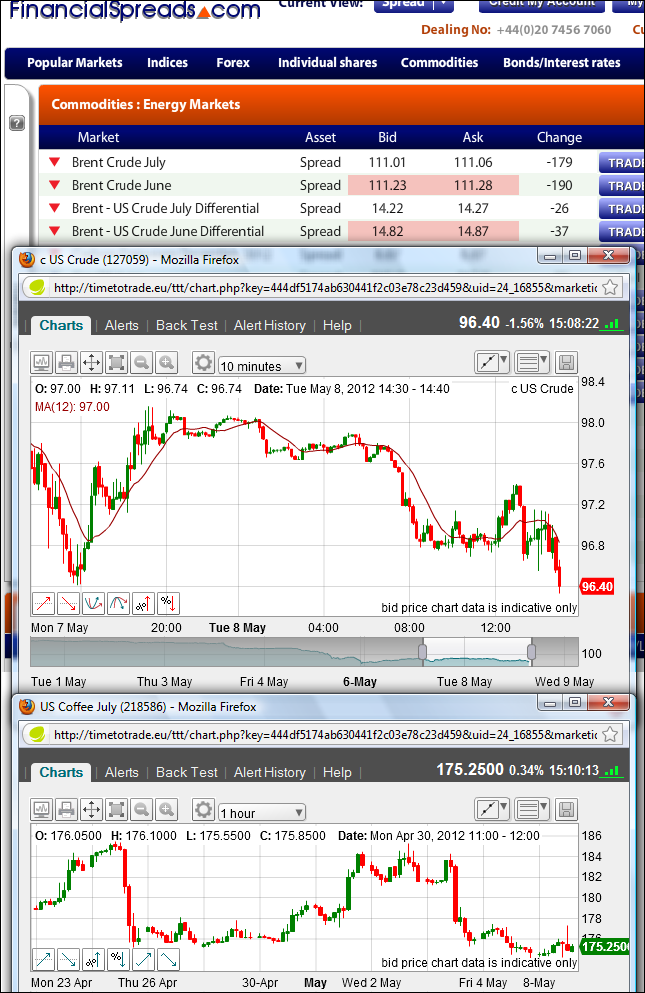Click Trade button for Brent Crude June
This screenshot has height=993, width=645.
click(x=622, y=186)
